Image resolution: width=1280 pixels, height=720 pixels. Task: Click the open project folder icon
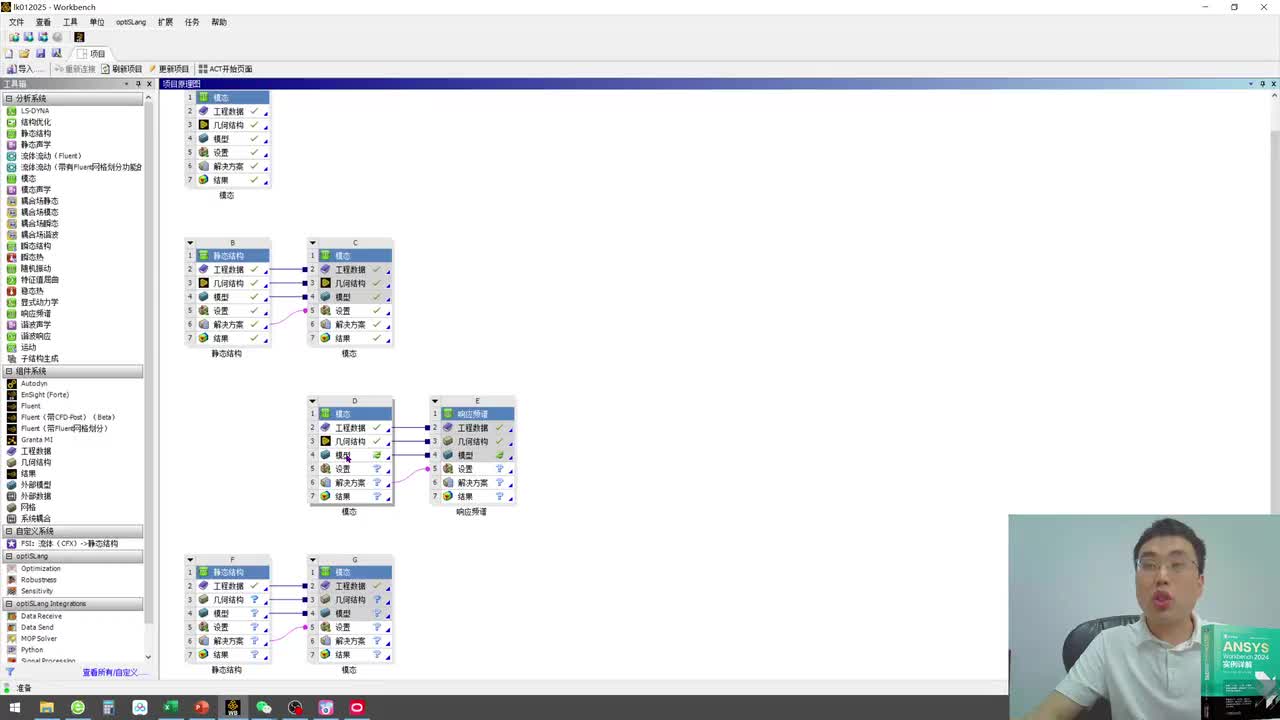click(x=24, y=53)
